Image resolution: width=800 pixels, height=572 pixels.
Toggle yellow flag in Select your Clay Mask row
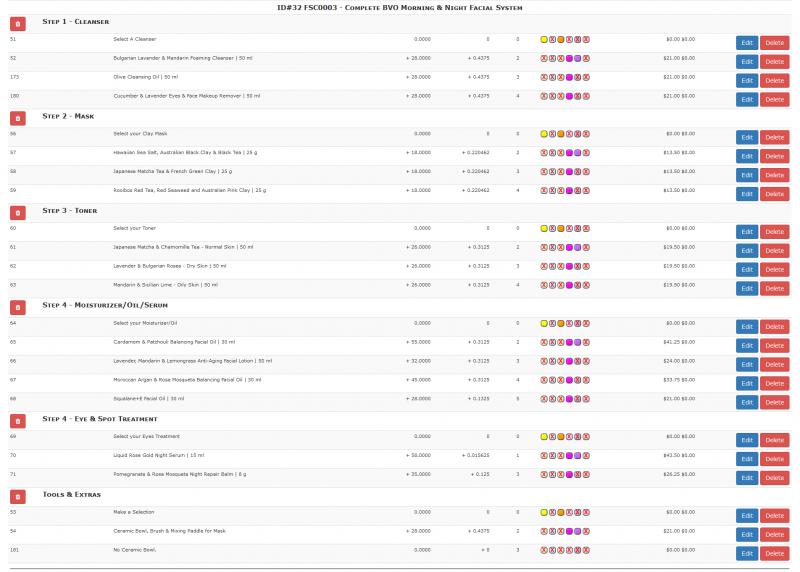click(x=544, y=134)
